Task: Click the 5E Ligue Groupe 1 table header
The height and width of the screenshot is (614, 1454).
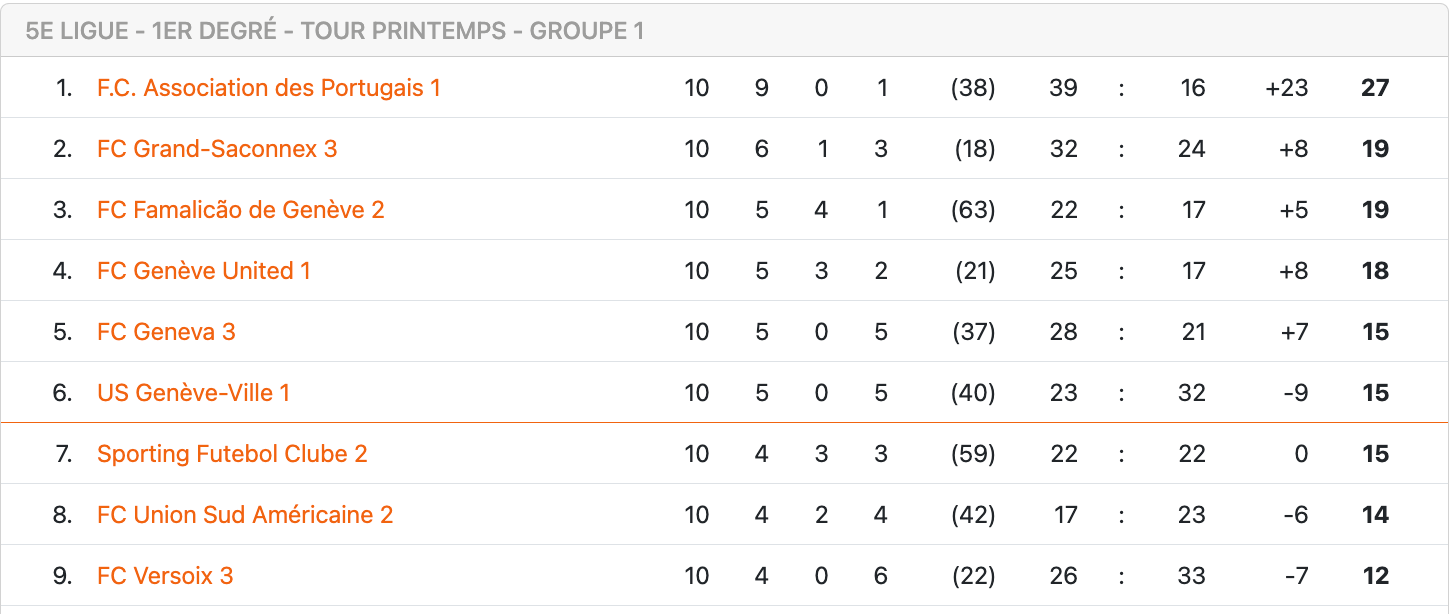Action: click(334, 31)
